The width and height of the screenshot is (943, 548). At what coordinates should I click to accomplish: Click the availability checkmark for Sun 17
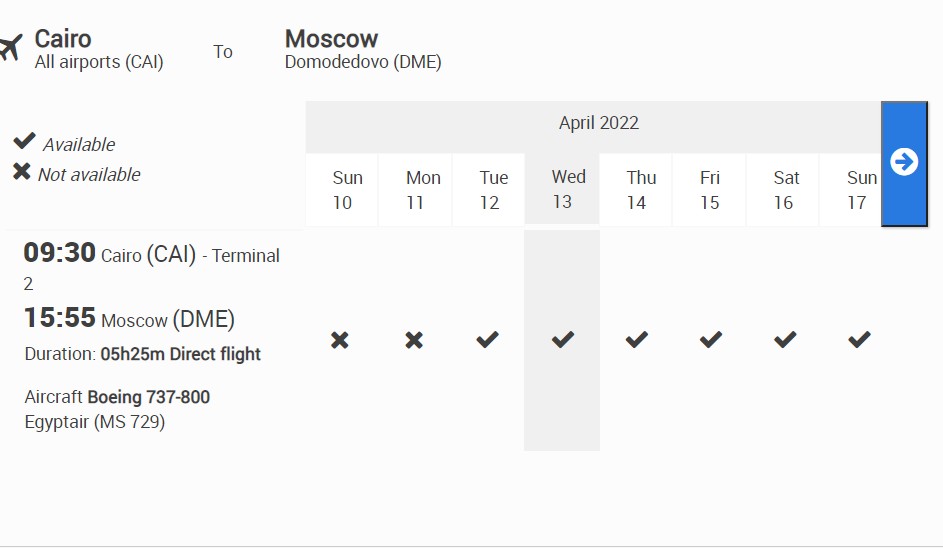click(859, 340)
